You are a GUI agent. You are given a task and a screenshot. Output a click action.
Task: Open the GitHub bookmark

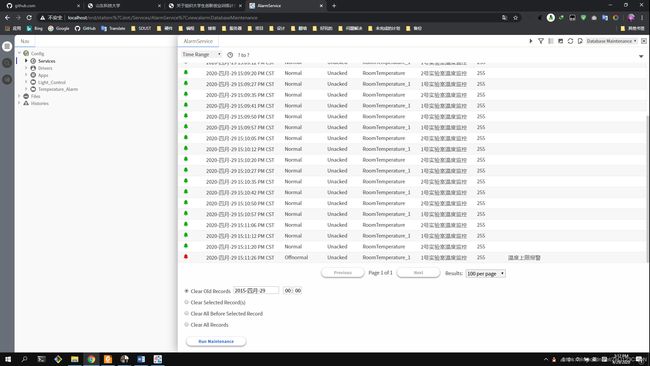coord(85,29)
